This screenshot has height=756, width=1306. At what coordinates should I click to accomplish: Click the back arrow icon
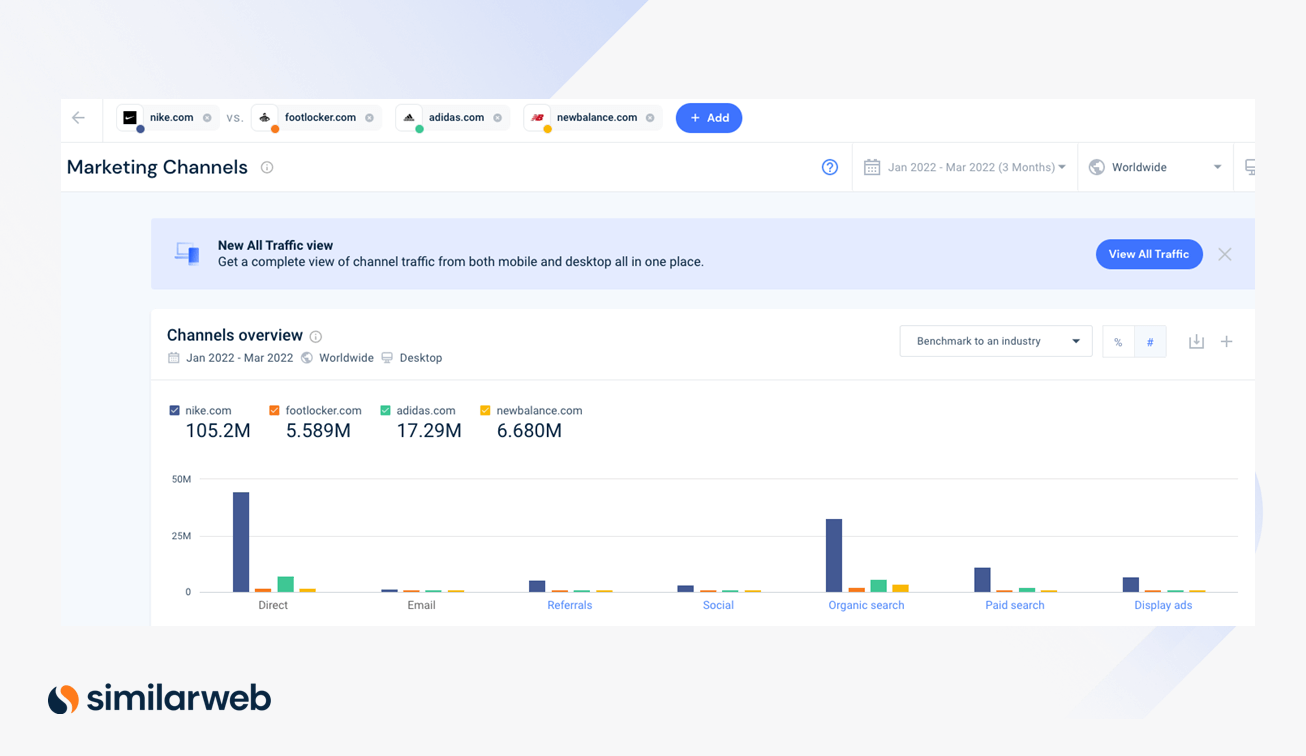pyautogui.click(x=79, y=118)
